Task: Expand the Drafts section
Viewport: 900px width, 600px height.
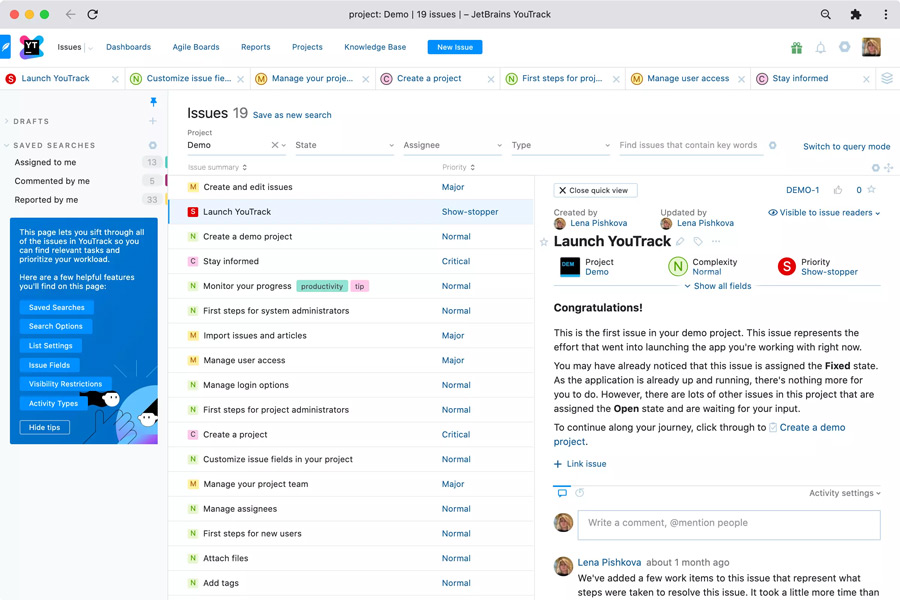Action: click(x=6, y=121)
